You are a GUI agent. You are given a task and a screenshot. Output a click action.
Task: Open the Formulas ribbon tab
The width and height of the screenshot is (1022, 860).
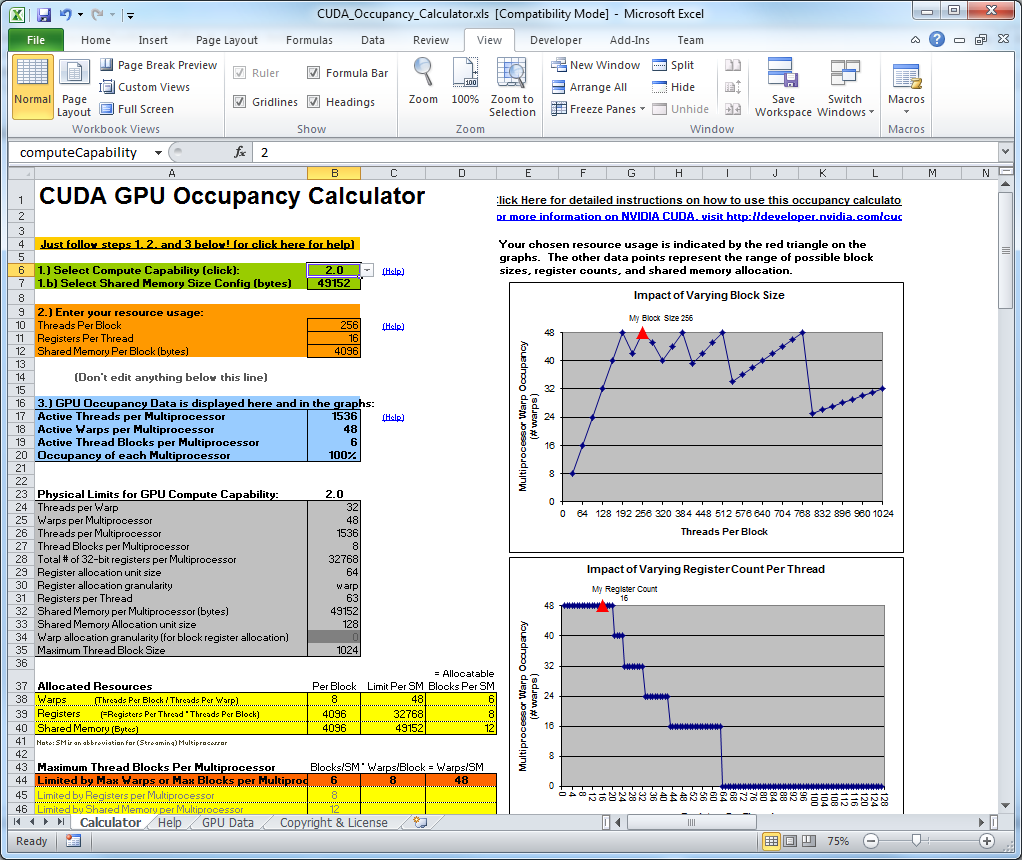(309, 40)
